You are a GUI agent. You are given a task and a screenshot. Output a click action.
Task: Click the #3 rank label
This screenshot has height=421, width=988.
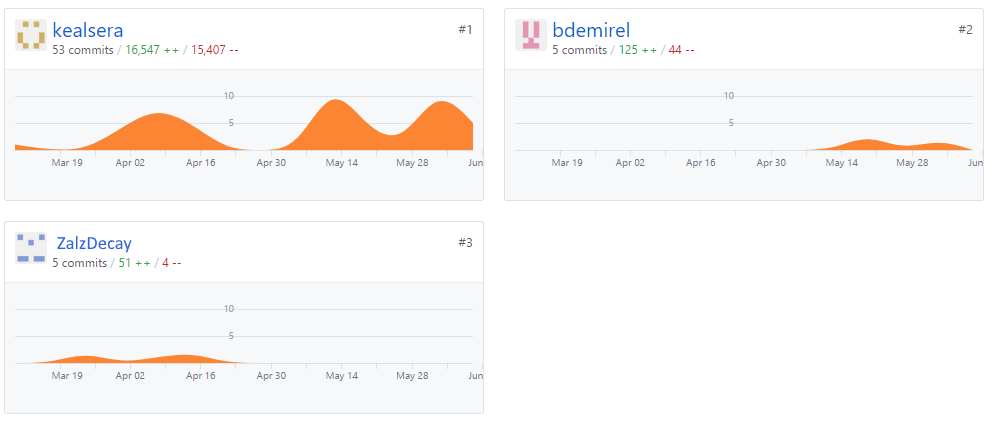pos(465,243)
